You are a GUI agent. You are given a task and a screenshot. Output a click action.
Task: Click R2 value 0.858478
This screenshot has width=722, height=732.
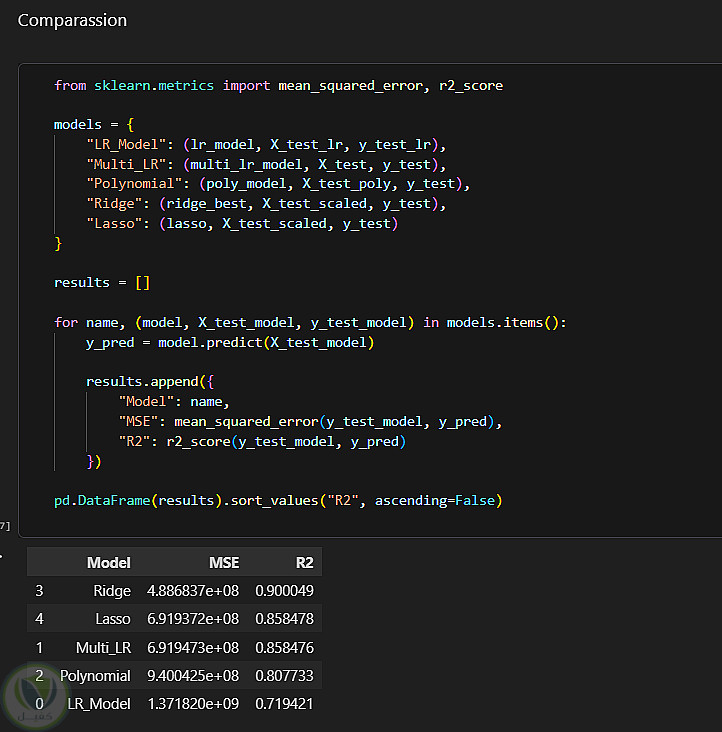[x=284, y=619]
